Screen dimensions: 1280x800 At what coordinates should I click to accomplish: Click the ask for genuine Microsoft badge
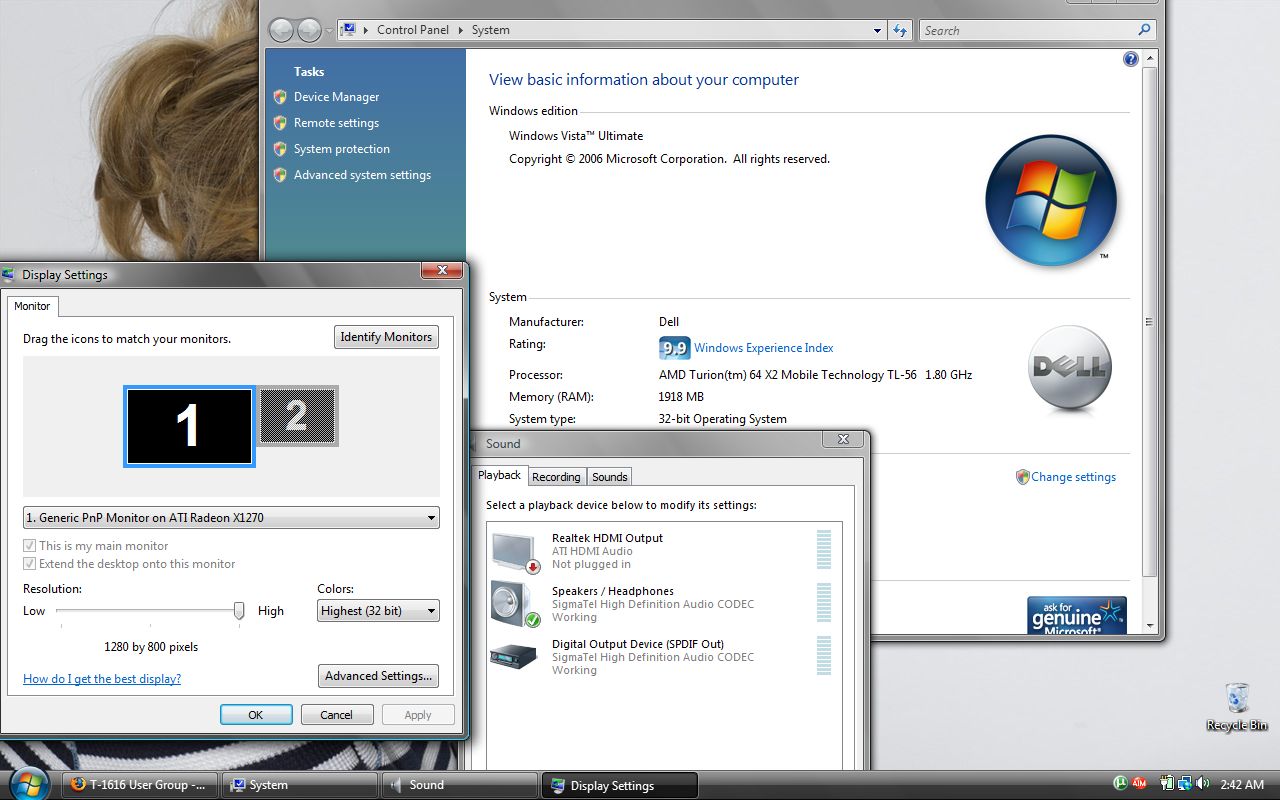pyautogui.click(x=1077, y=615)
